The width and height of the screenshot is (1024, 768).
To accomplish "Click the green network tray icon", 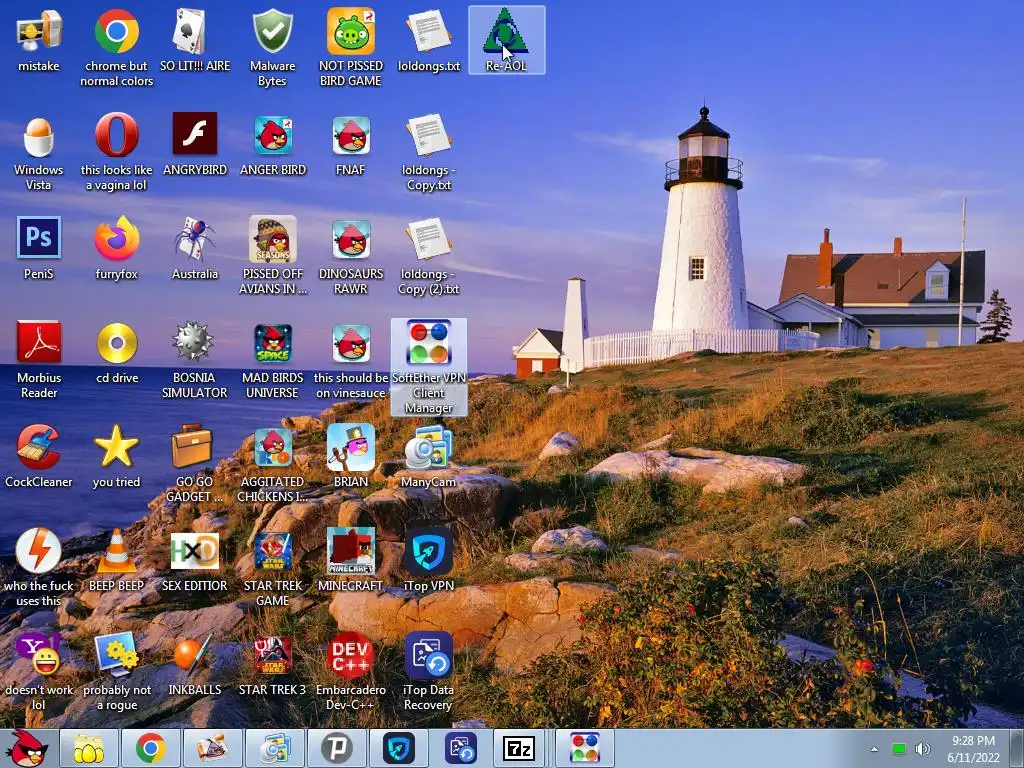I will click(x=899, y=749).
